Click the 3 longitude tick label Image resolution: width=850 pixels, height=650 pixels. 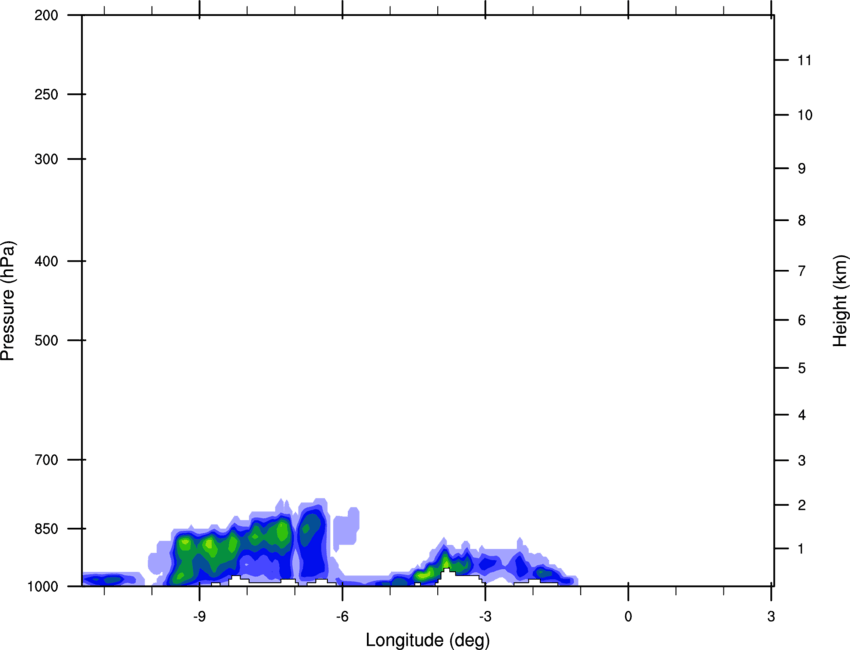771,617
